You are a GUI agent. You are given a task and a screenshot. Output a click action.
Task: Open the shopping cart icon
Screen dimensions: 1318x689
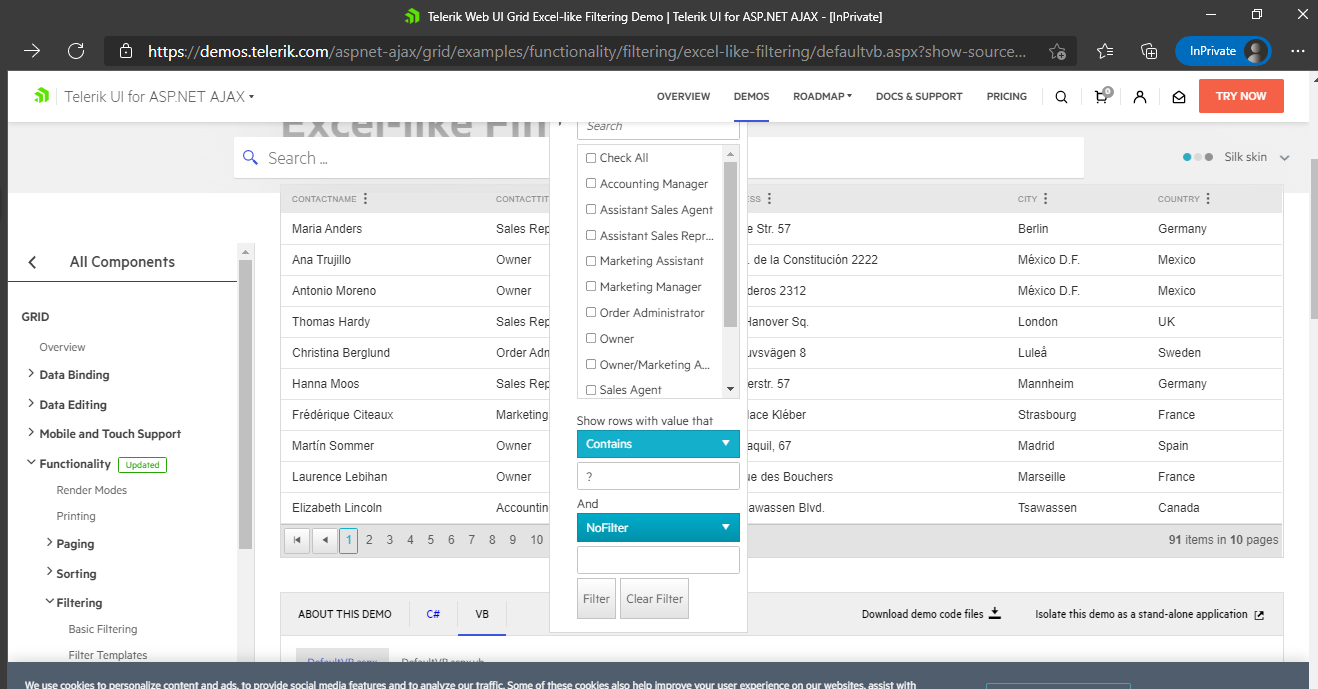pyautogui.click(x=1102, y=96)
